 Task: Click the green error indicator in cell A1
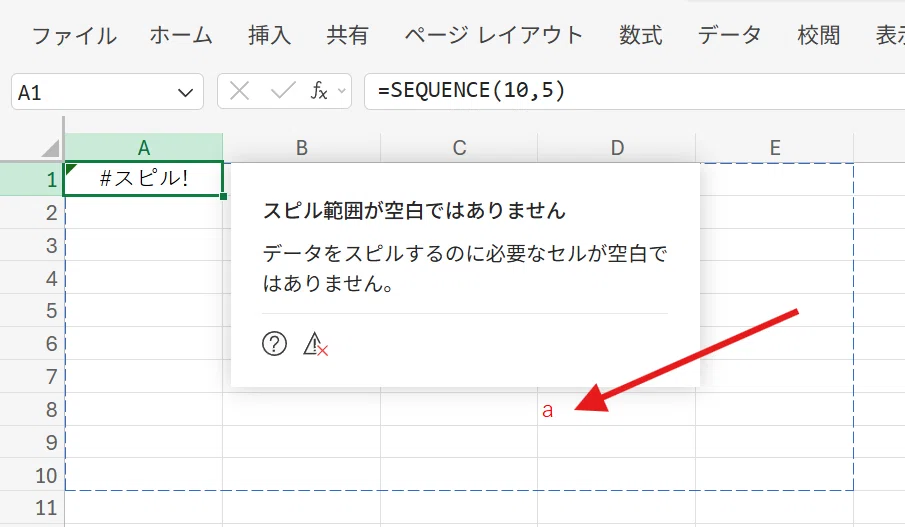point(71,169)
